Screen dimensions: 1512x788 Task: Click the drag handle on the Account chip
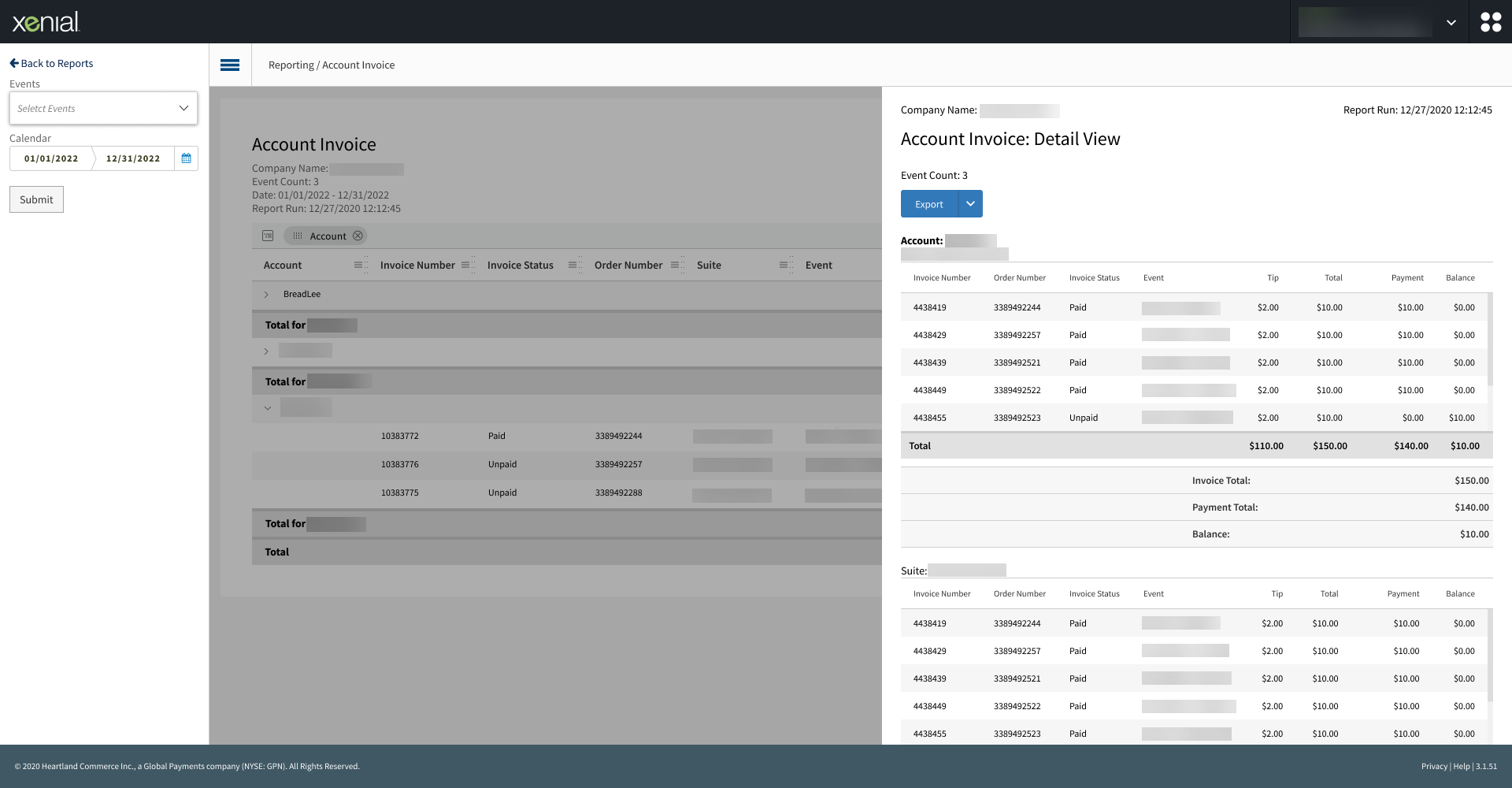[297, 236]
